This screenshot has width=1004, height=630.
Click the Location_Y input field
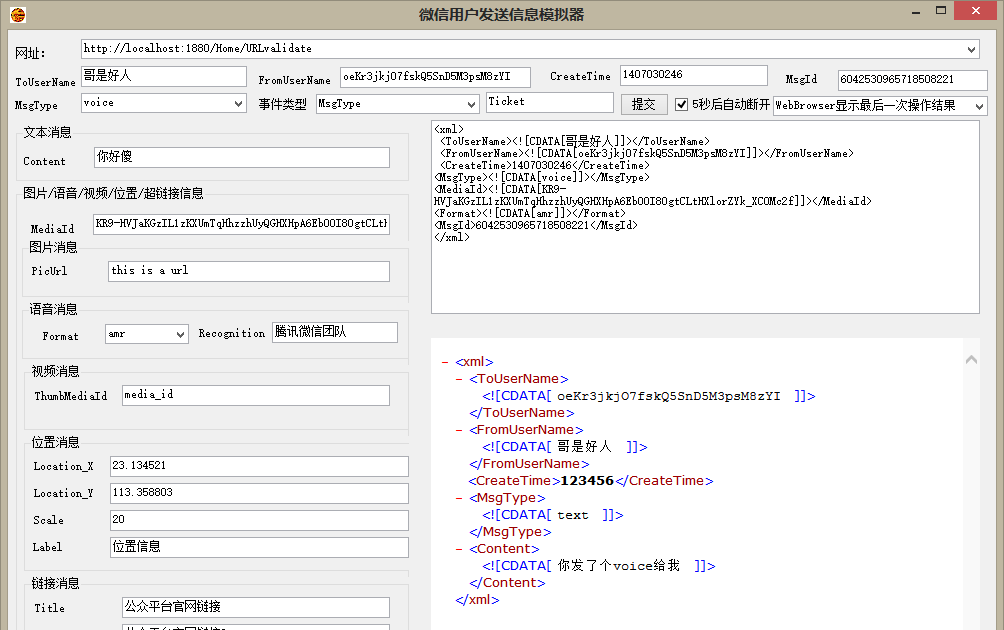pyautogui.click(x=259, y=494)
